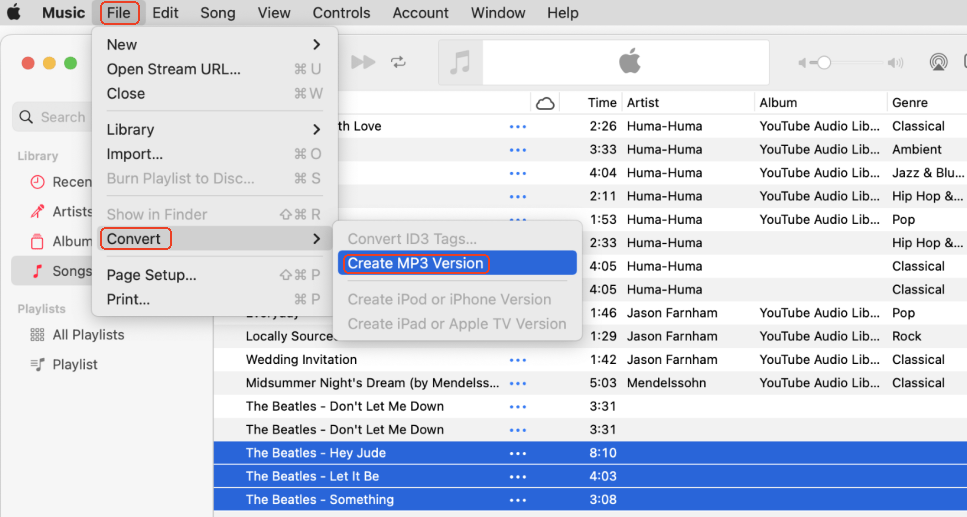The image size is (967, 517).
Task: Expand the New submenu
Action: [316, 45]
